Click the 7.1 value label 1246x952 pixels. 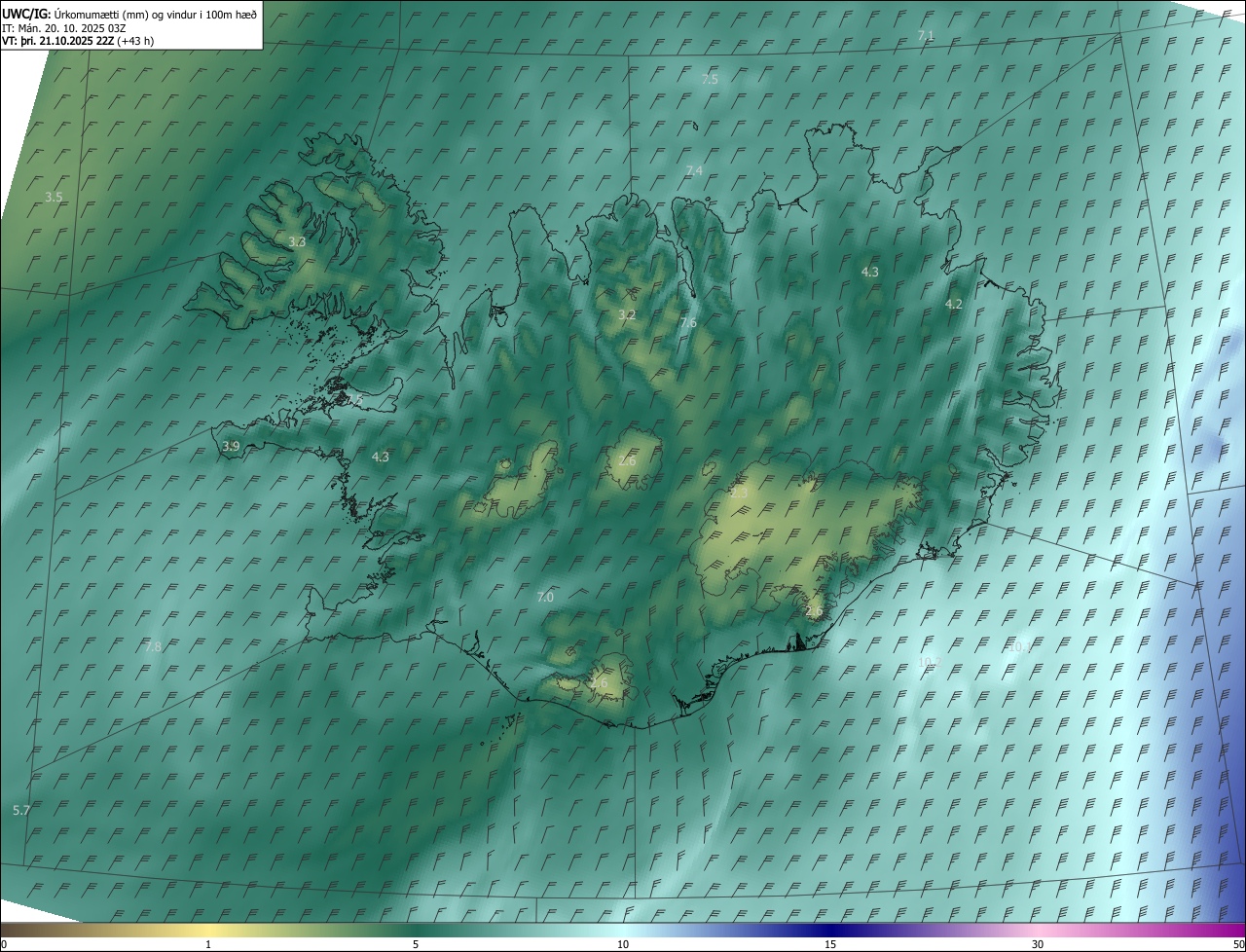pyautogui.click(x=926, y=35)
